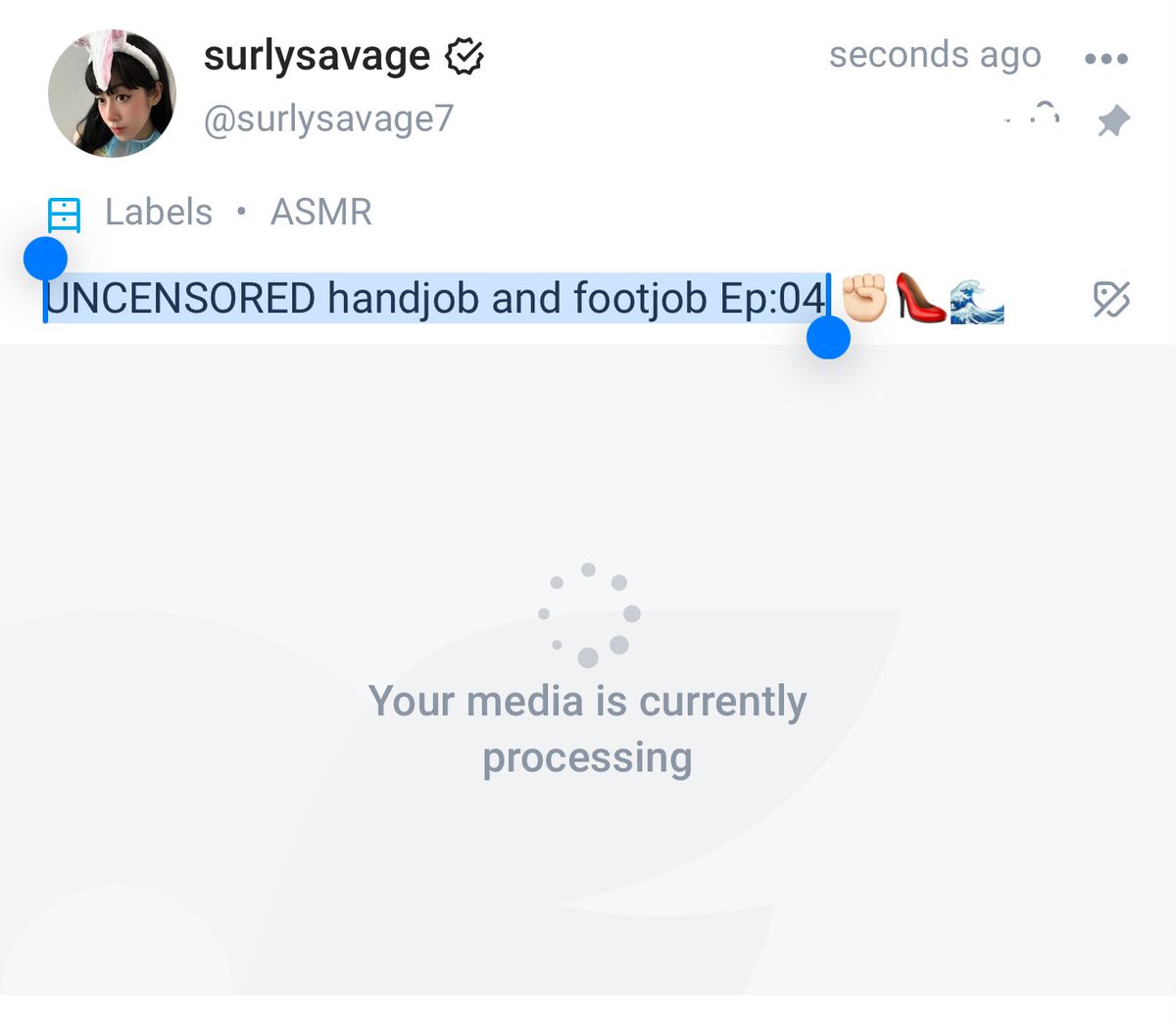Click the raised fist emoji in caption
Image resolution: width=1176 pixels, height=1022 pixels.
864,298
